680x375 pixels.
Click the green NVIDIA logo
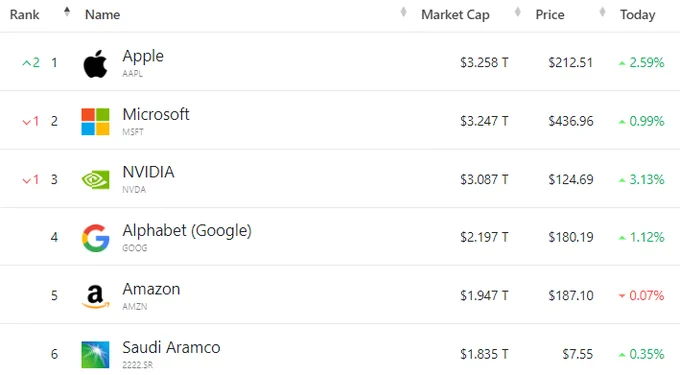click(95, 180)
